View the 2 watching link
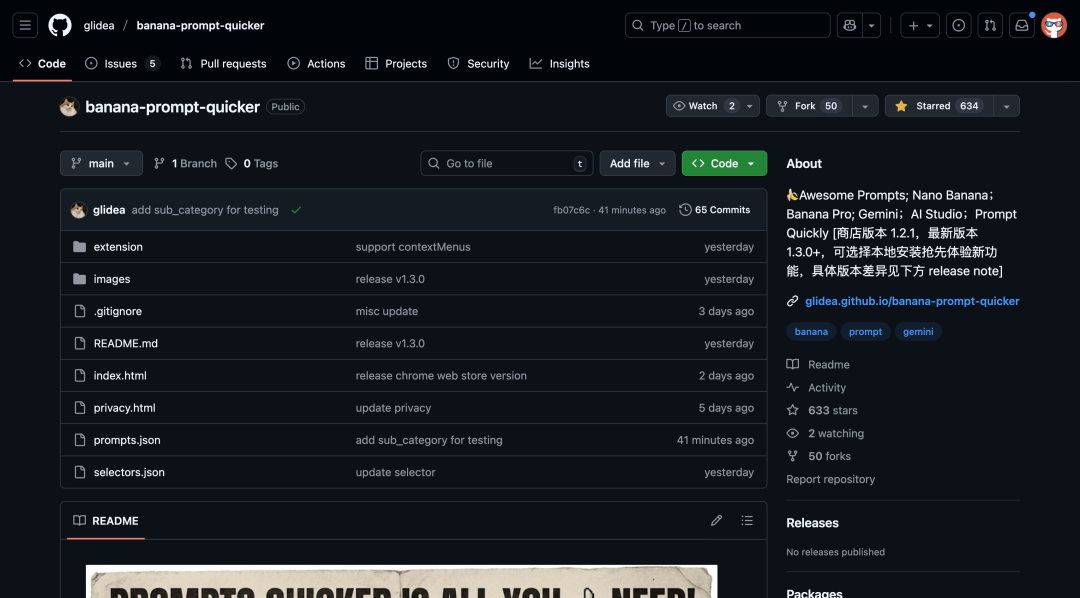The image size is (1080, 598). 825,433
